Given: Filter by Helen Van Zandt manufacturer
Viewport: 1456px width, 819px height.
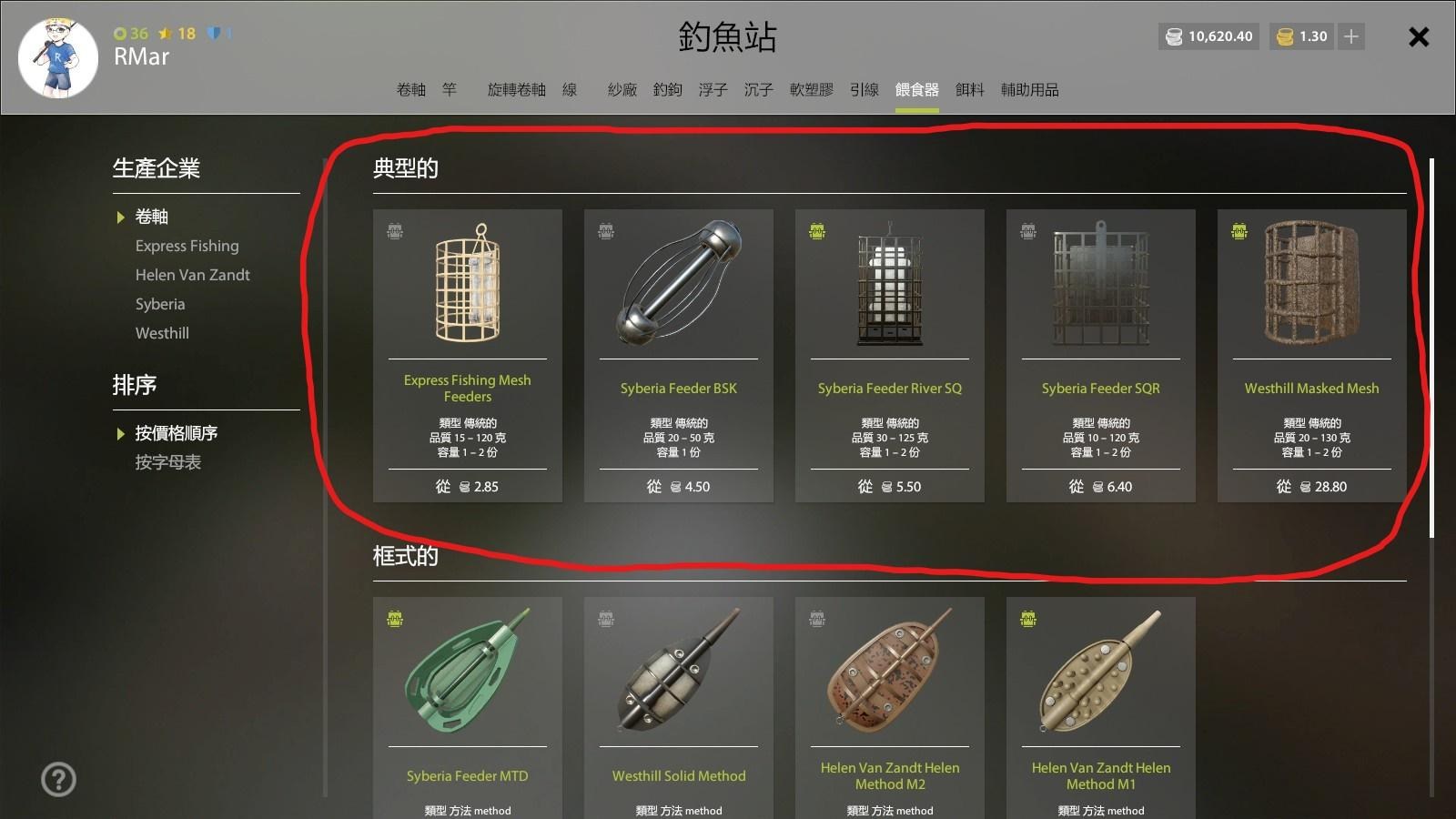Looking at the screenshot, I should point(193,275).
